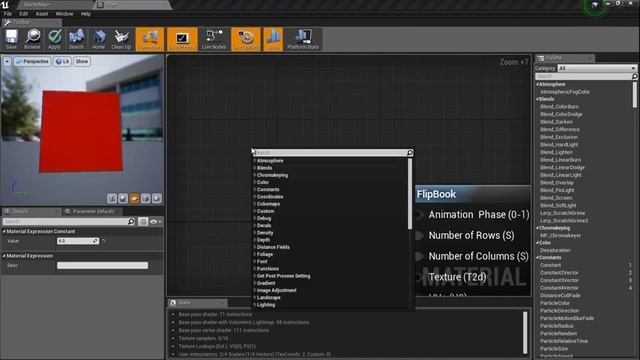Open the Window menu

point(64,14)
